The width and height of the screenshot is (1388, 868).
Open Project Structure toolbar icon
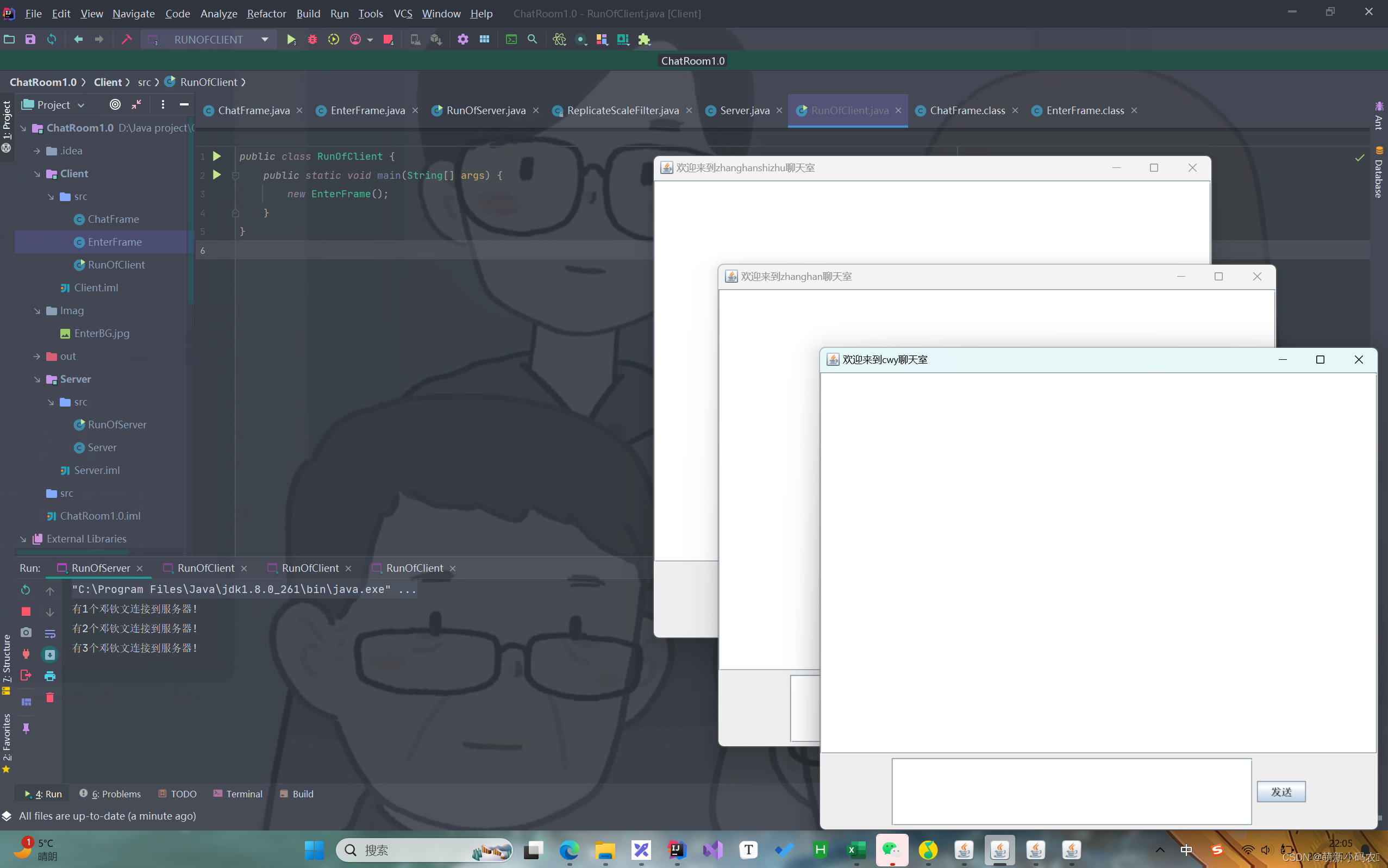click(484, 40)
